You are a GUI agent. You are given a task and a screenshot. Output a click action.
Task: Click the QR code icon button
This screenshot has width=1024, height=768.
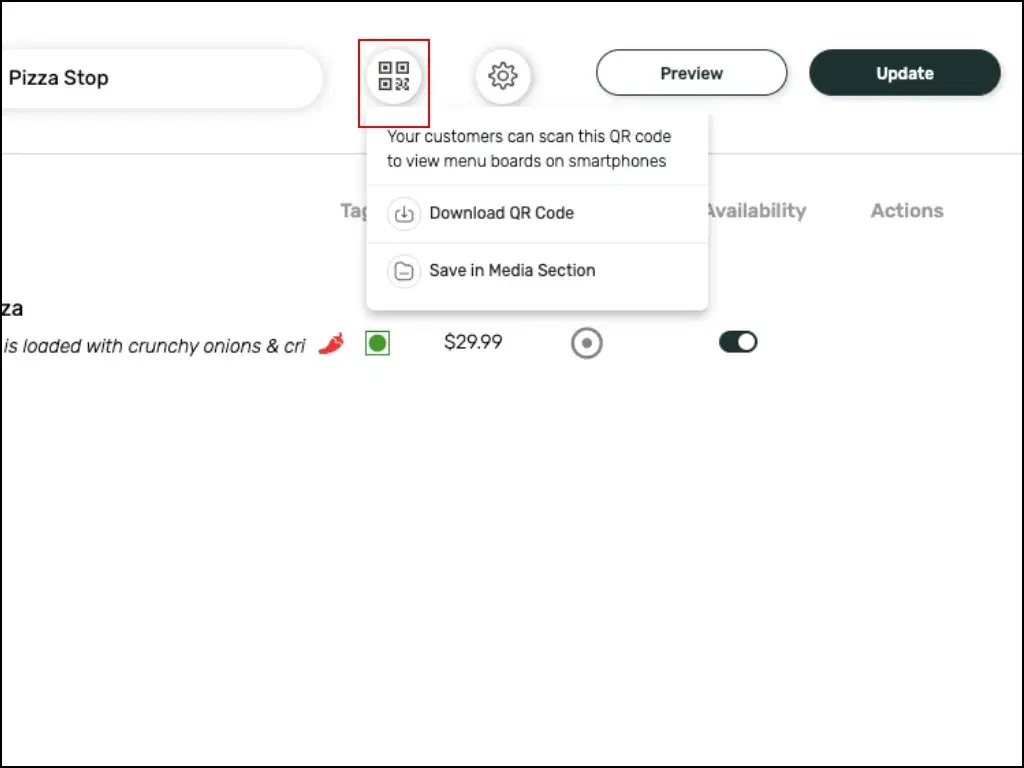tap(394, 76)
